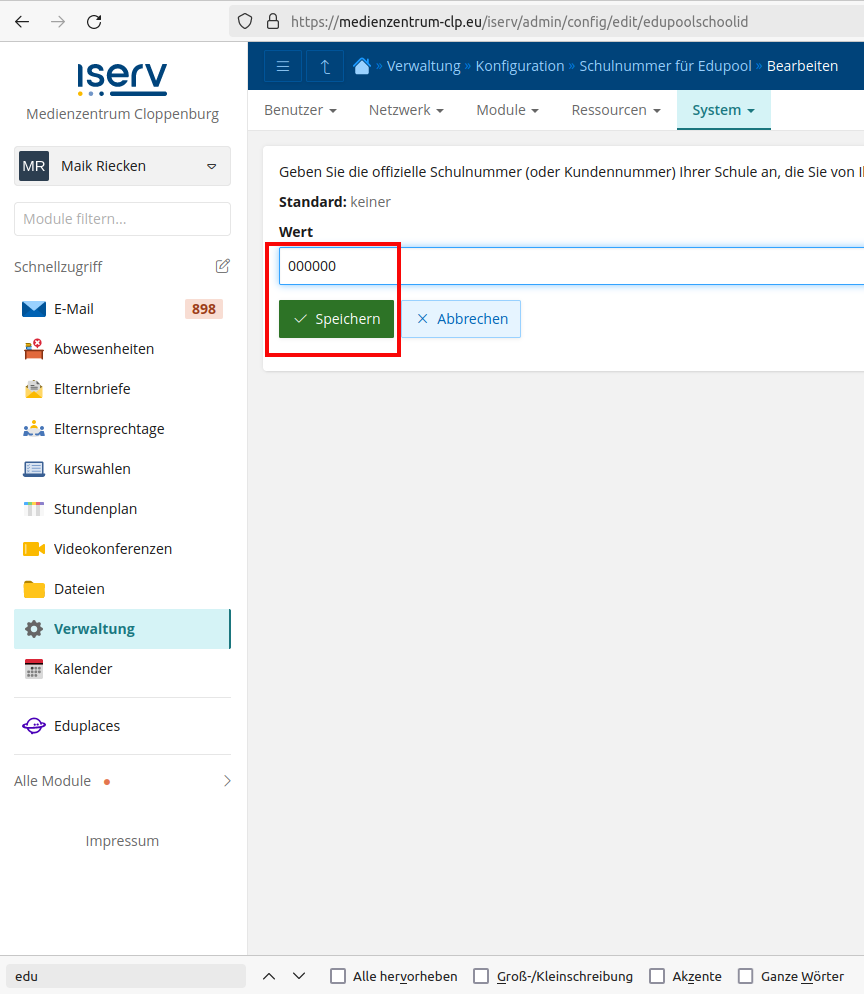The image size is (864, 994).
Task: Open the Benutzer dropdown menu
Action: point(300,110)
